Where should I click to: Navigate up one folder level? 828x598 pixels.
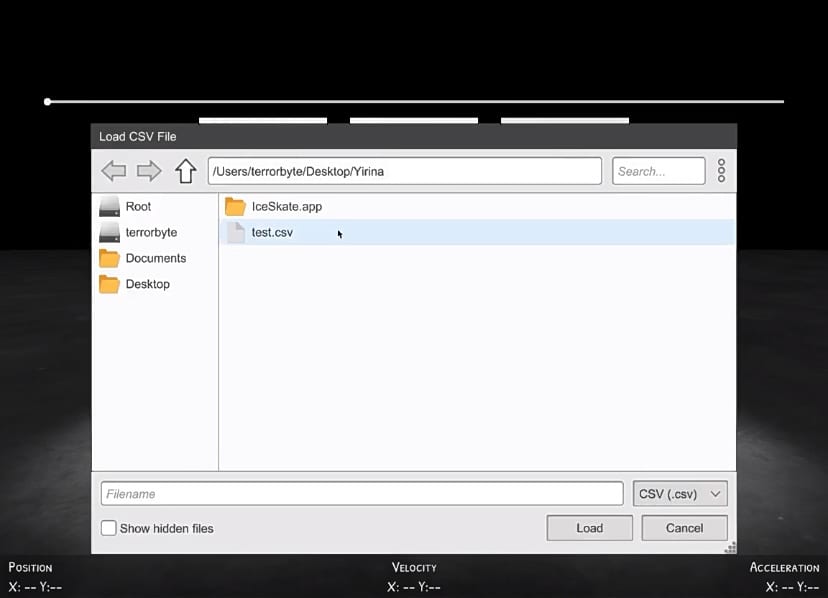[185, 171]
